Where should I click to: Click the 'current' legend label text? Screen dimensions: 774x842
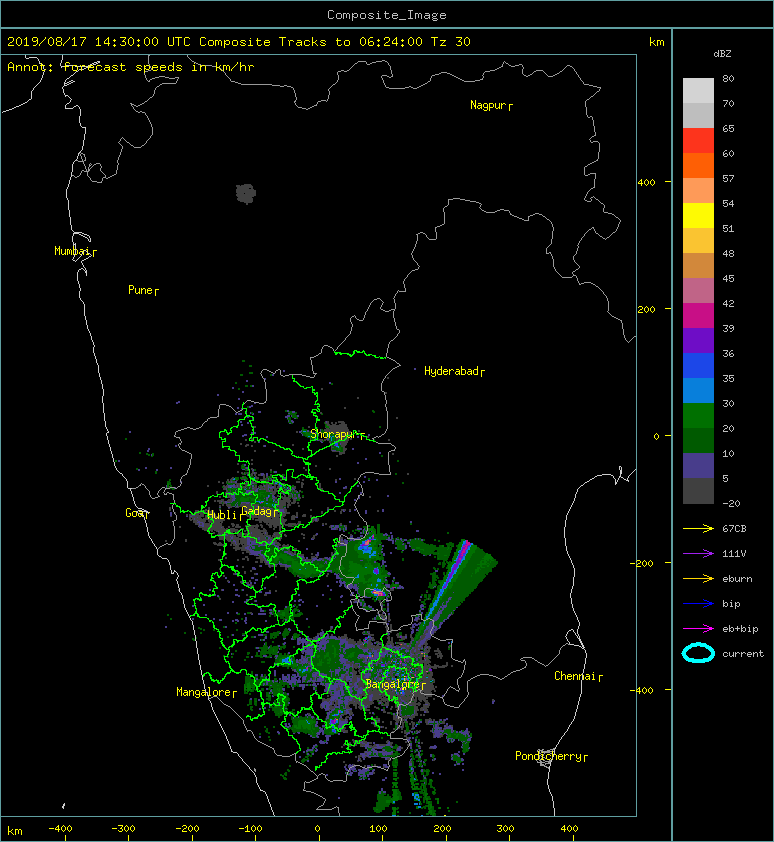743,654
